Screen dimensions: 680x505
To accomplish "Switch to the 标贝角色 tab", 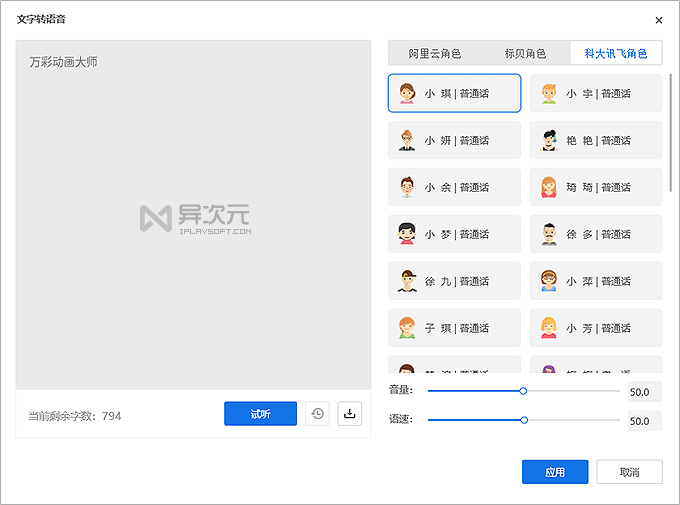I will click(x=525, y=53).
